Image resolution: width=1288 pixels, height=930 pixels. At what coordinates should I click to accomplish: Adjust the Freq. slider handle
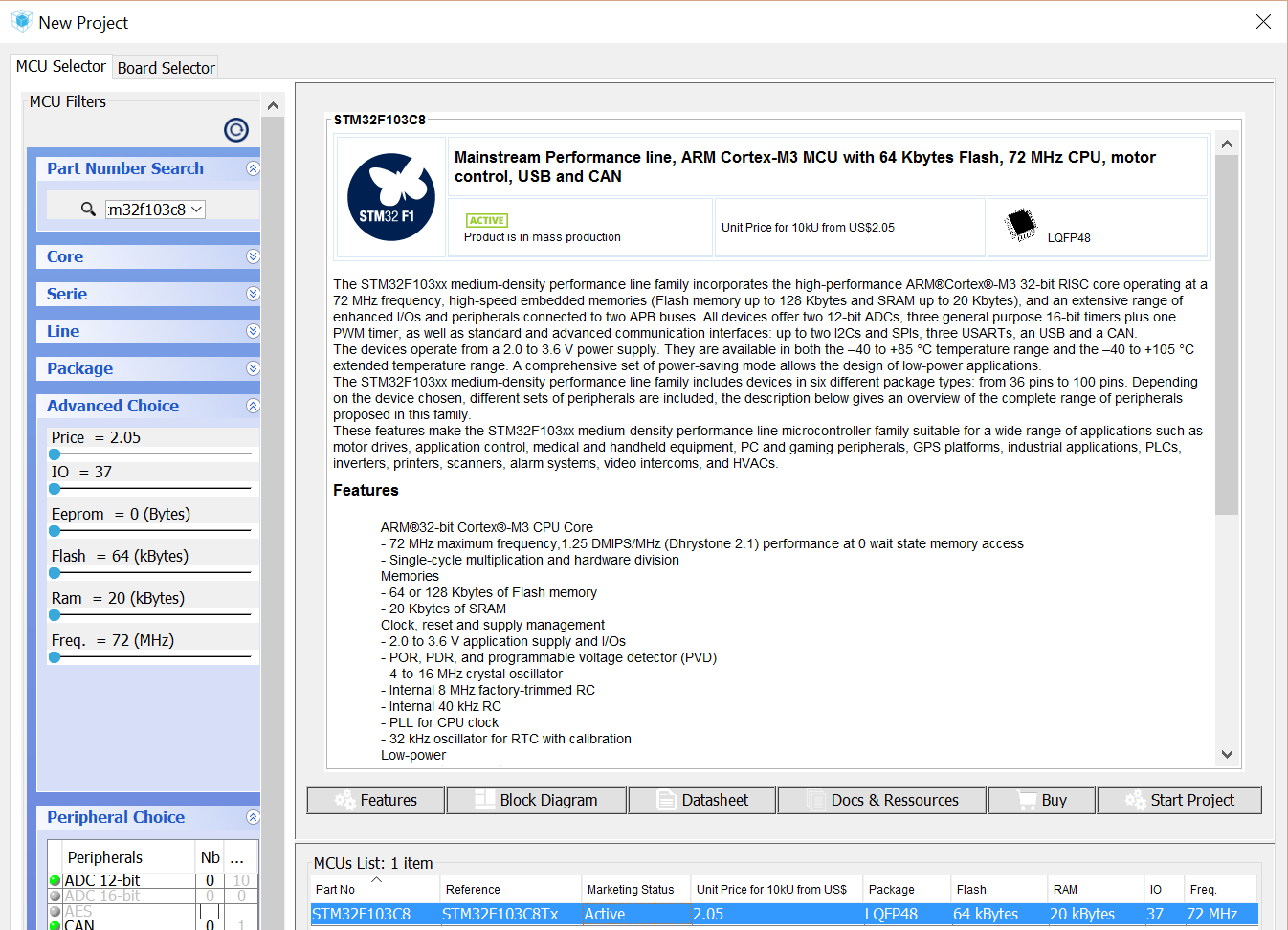point(55,657)
